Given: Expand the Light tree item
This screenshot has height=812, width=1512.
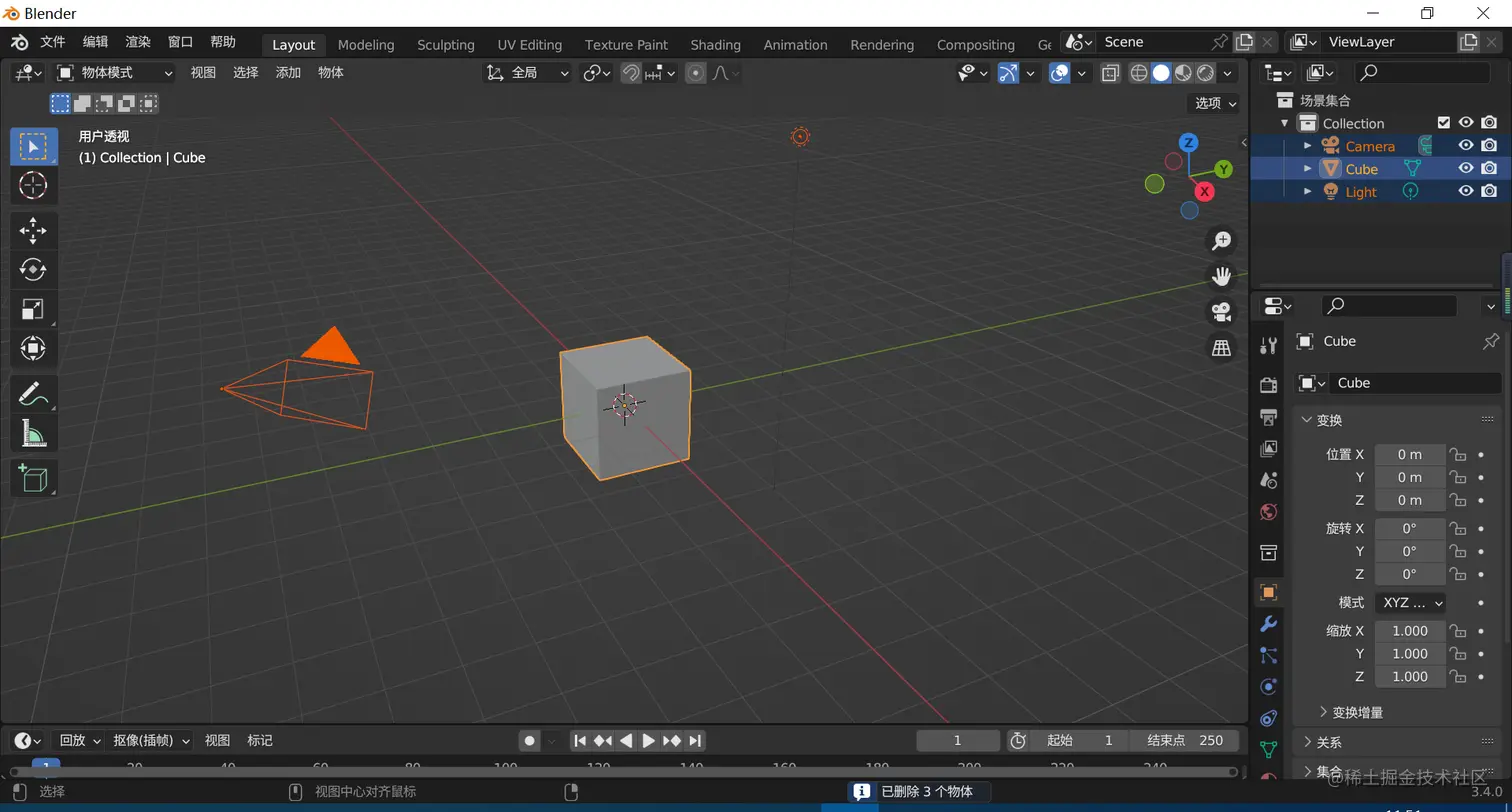Looking at the screenshot, I should click(x=1307, y=192).
